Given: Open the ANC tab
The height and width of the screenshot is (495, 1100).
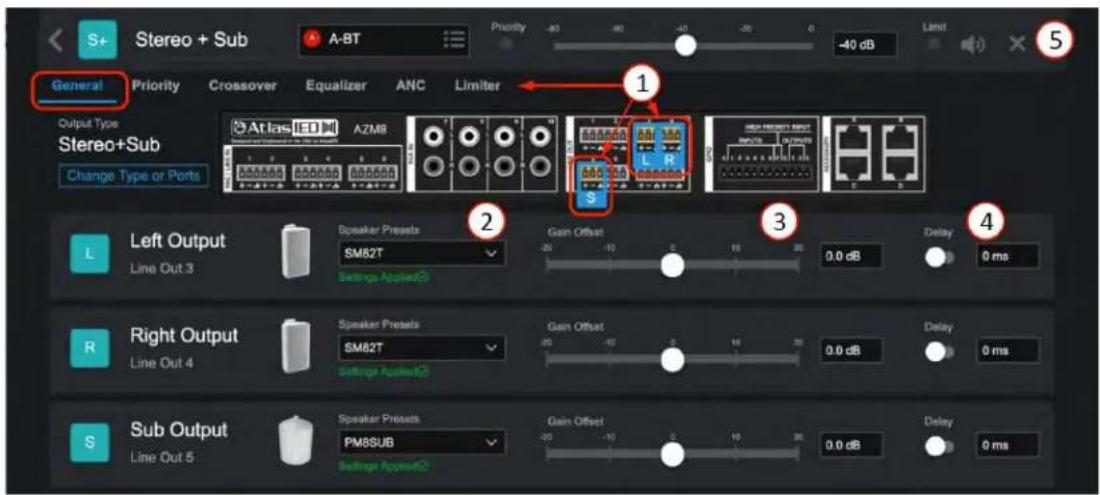Looking at the screenshot, I should click(x=410, y=86).
